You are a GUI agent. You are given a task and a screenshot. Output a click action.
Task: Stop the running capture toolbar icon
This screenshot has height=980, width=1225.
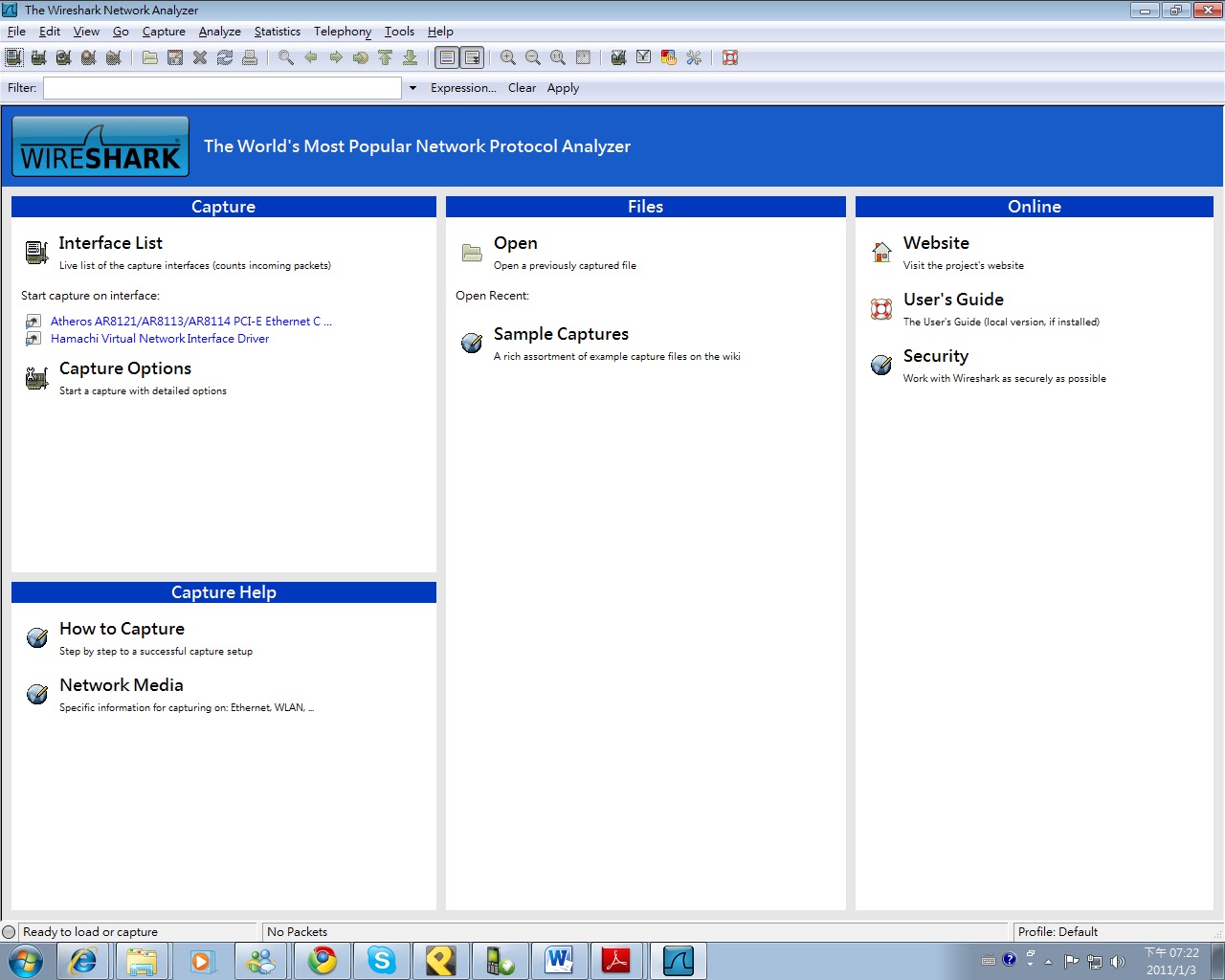click(x=89, y=57)
